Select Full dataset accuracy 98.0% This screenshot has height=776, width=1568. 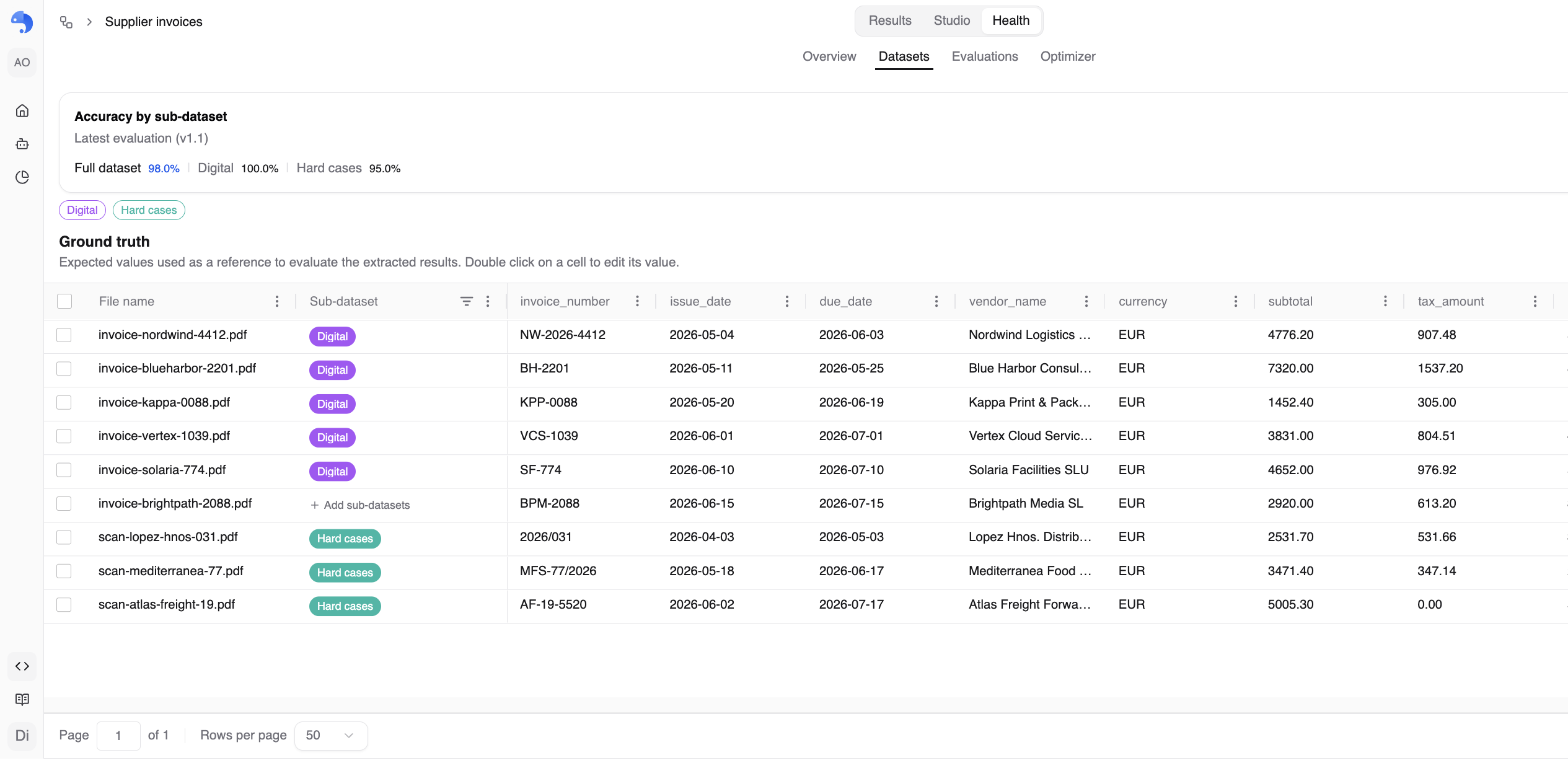click(x=127, y=169)
